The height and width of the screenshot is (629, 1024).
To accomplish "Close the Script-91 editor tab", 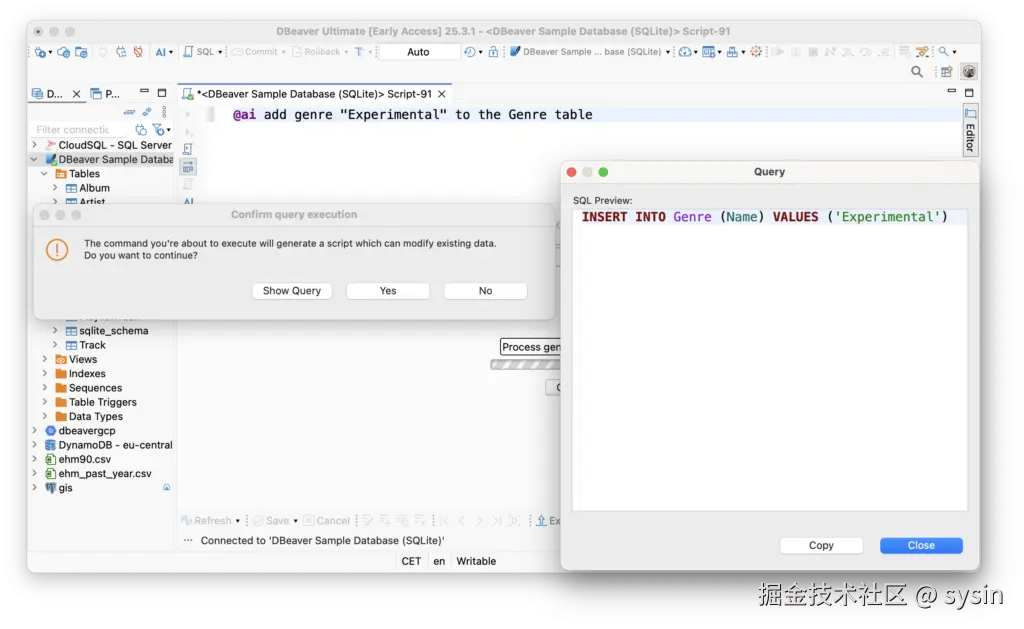I will 442,94.
